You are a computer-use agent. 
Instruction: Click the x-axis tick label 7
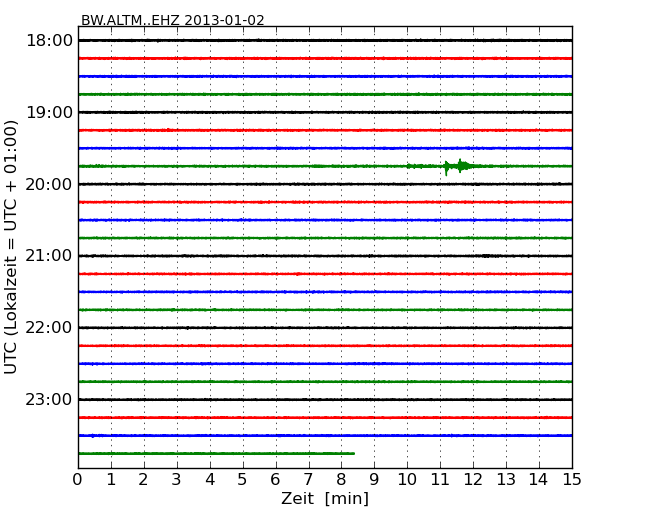coord(308,480)
